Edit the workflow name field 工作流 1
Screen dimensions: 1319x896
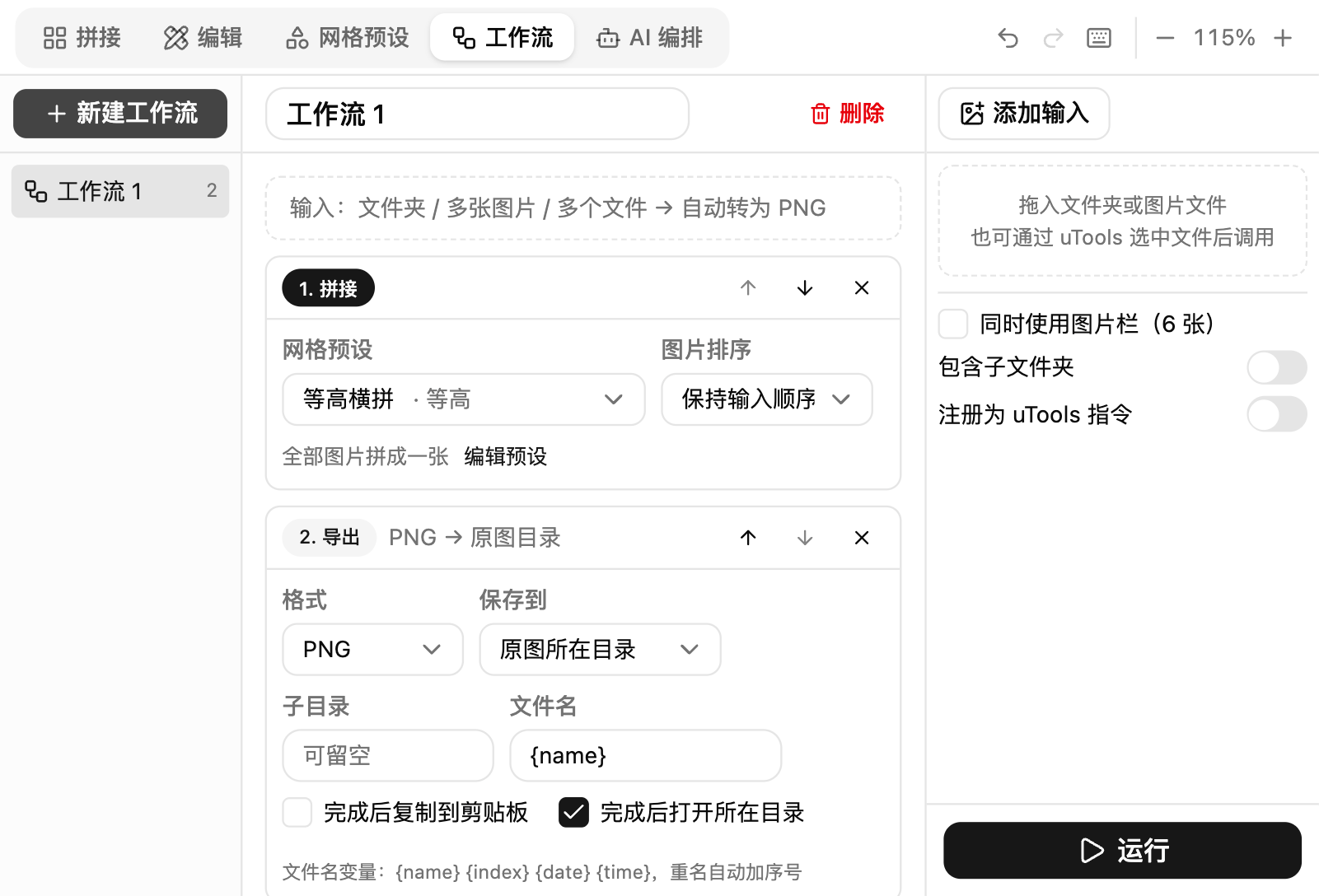coord(477,114)
